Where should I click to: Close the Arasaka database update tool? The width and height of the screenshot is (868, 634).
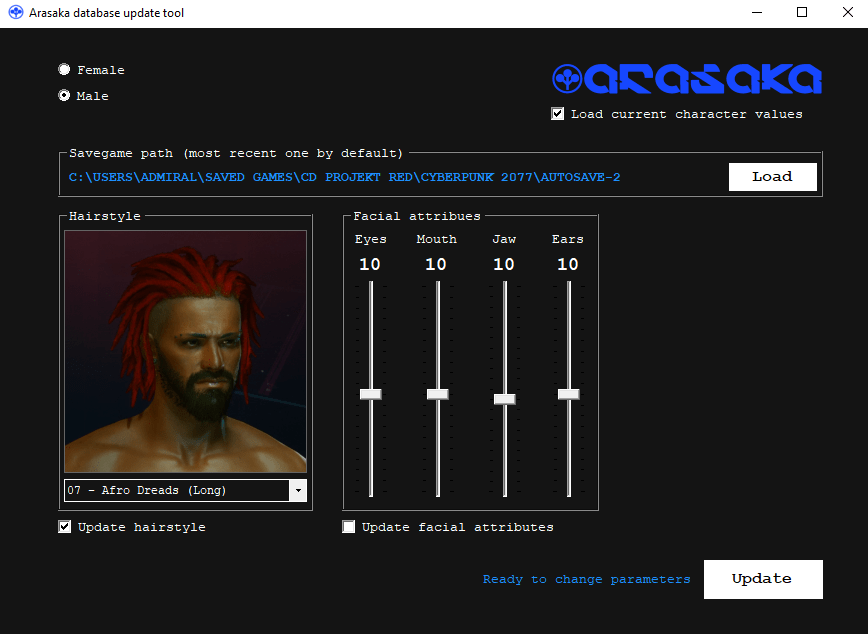pos(846,13)
